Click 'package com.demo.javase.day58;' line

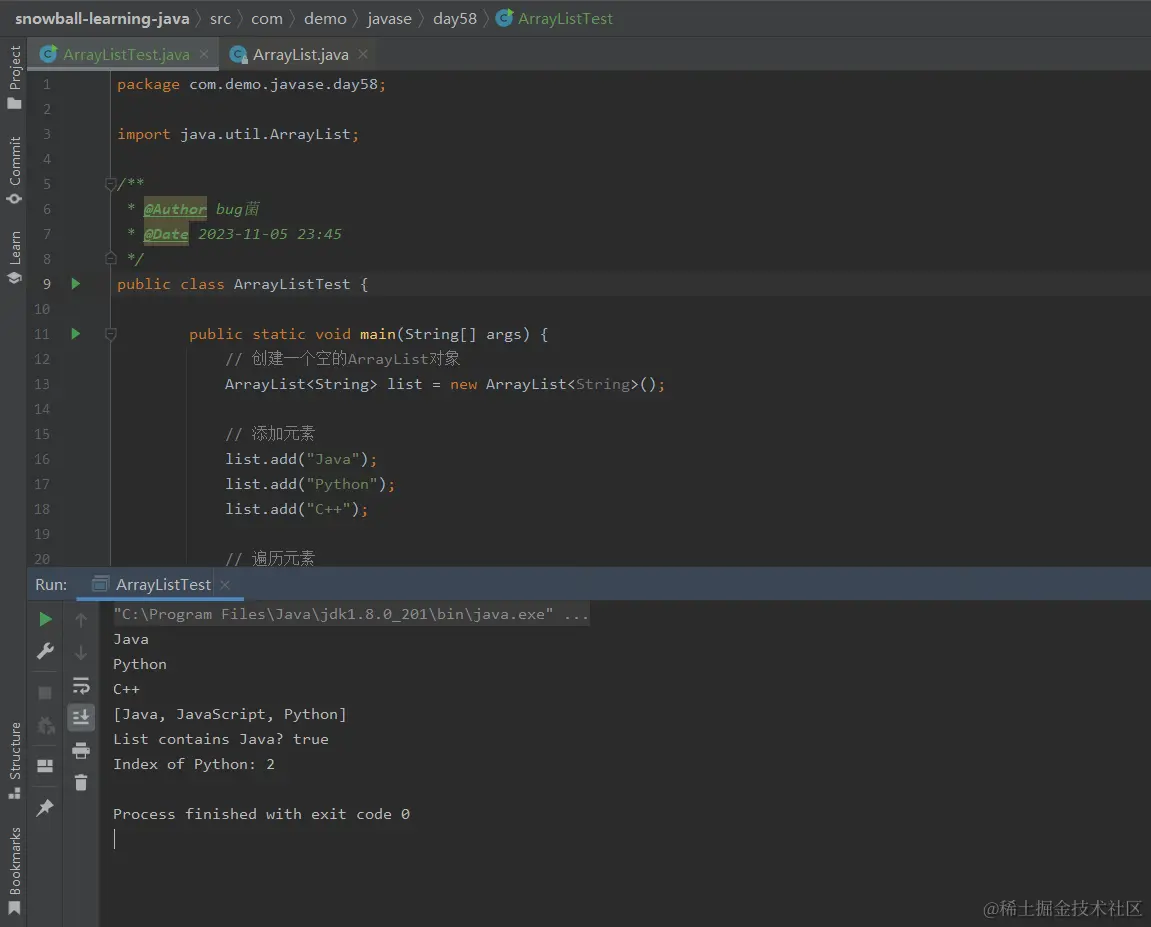click(251, 84)
